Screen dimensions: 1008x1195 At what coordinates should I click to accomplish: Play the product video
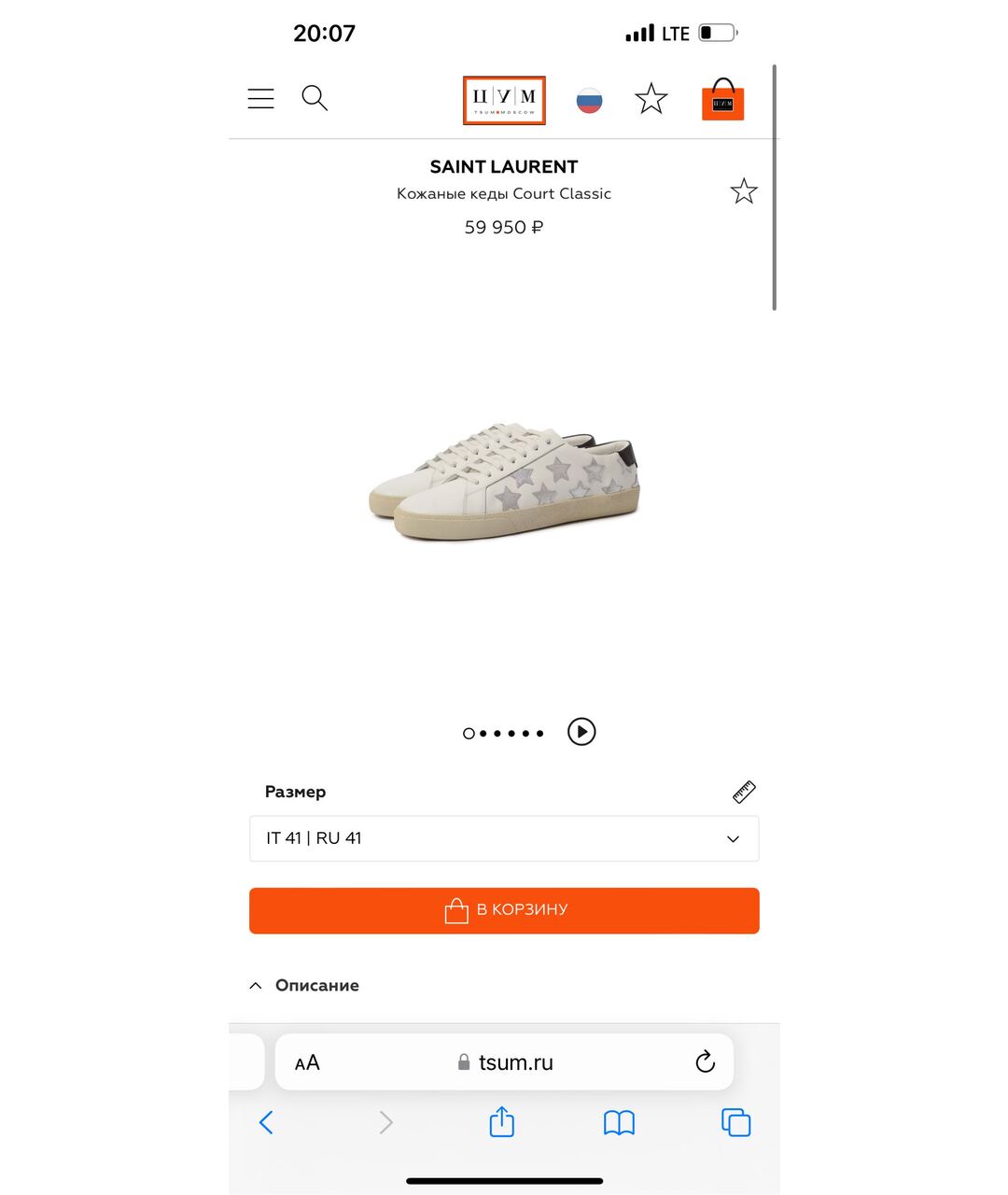pos(581,732)
